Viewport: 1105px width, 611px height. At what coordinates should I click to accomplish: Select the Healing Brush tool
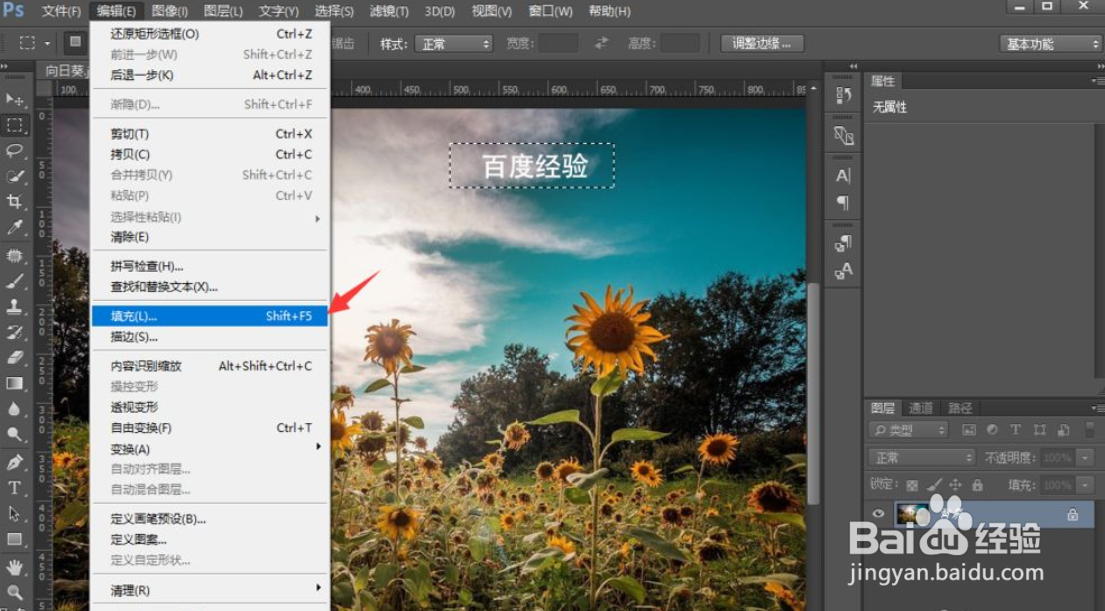[x=14, y=256]
